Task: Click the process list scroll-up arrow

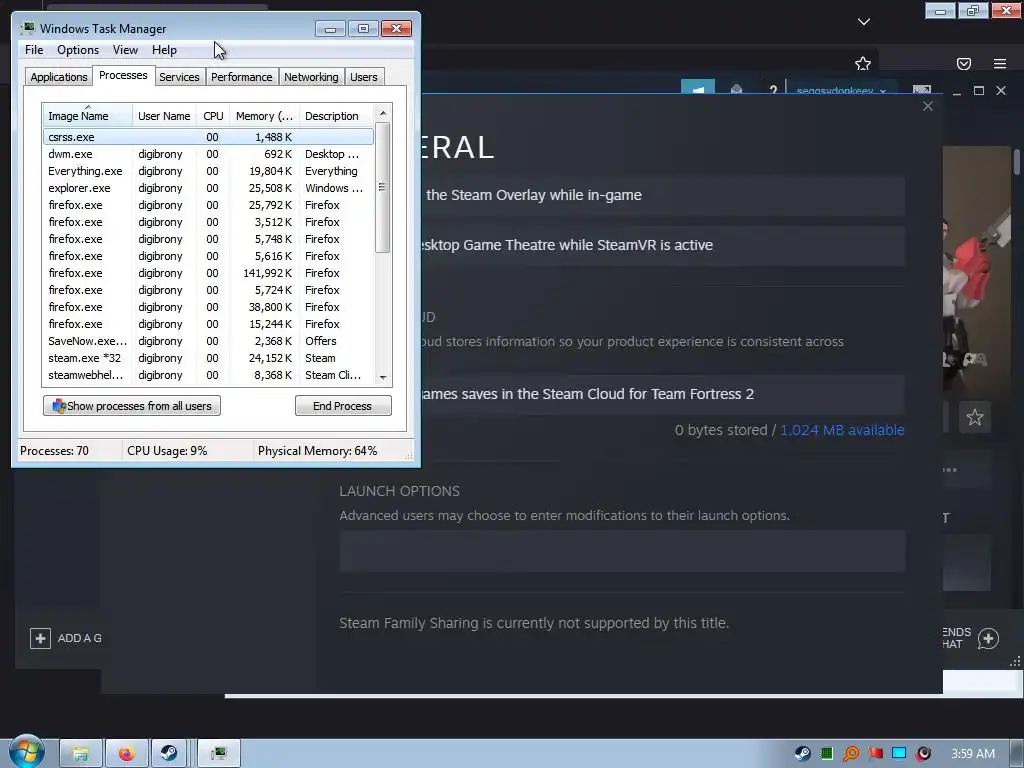Action: pyautogui.click(x=383, y=113)
